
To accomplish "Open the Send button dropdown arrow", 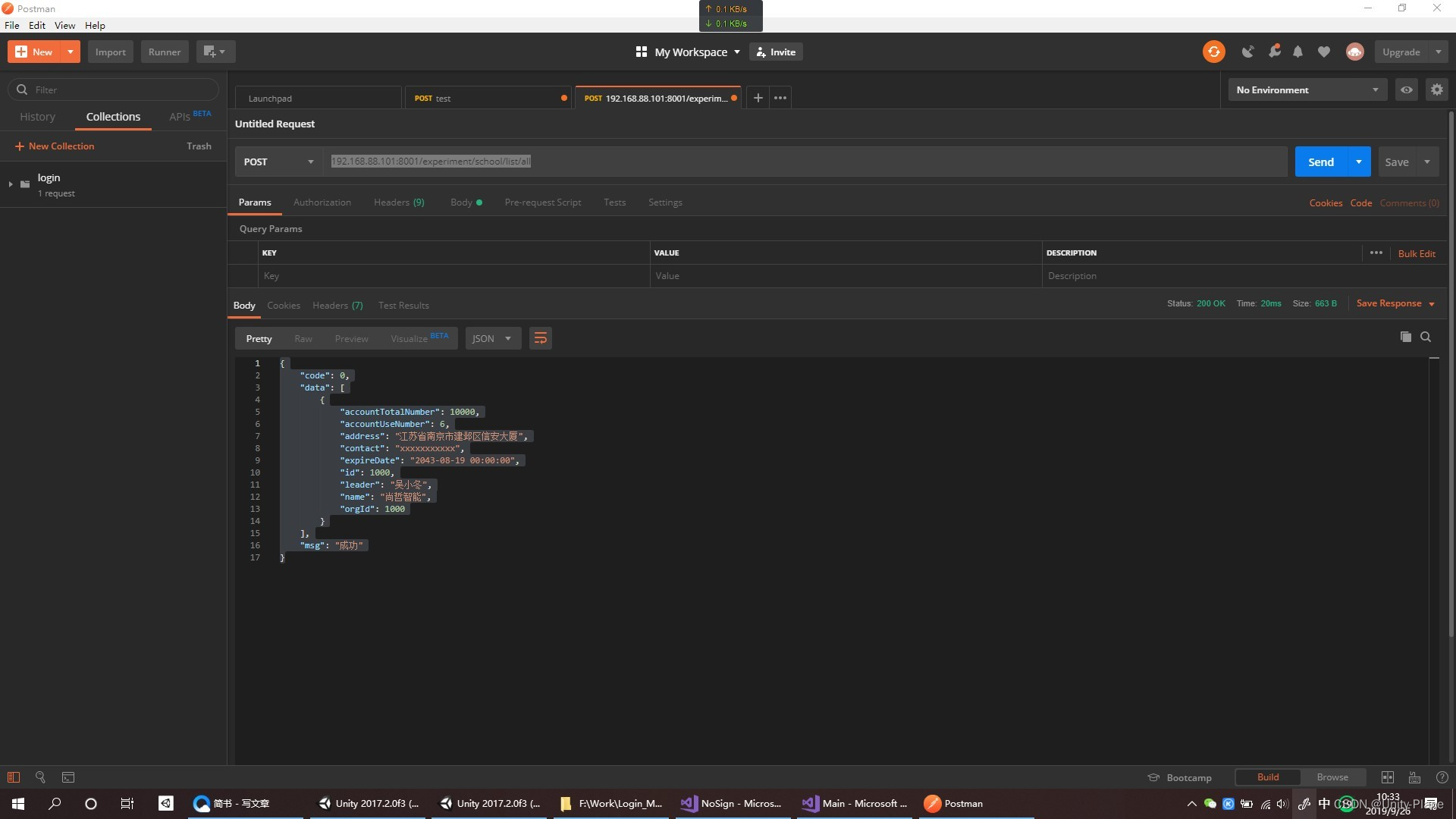I will coord(1359,162).
